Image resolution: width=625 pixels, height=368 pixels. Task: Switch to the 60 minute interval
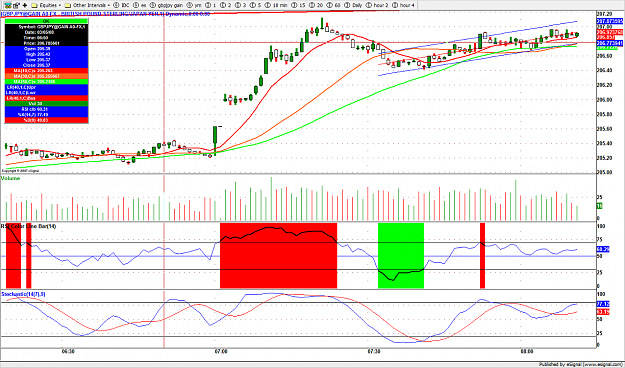click(x=334, y=6)
